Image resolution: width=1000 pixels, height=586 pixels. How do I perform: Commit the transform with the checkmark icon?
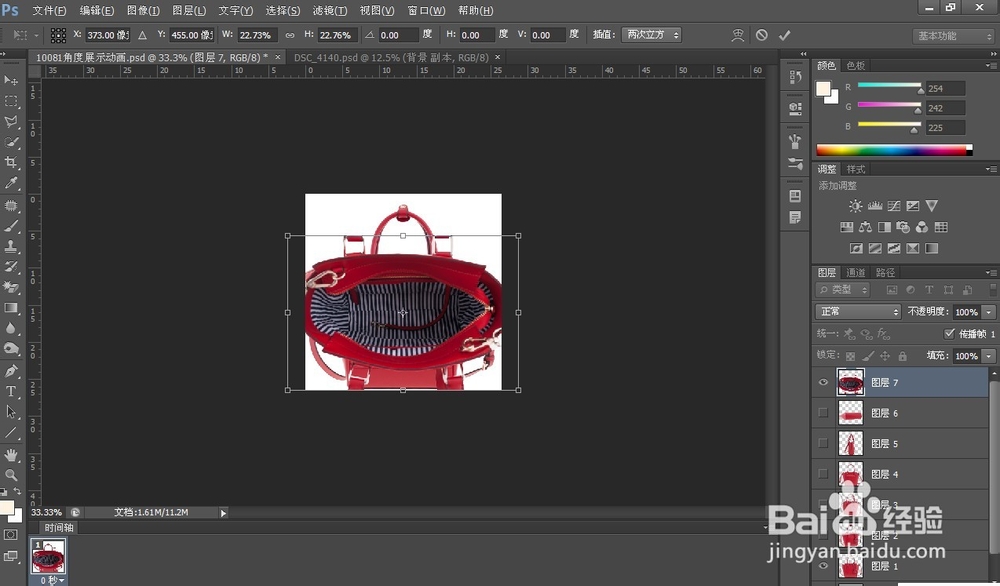[784, 35]
